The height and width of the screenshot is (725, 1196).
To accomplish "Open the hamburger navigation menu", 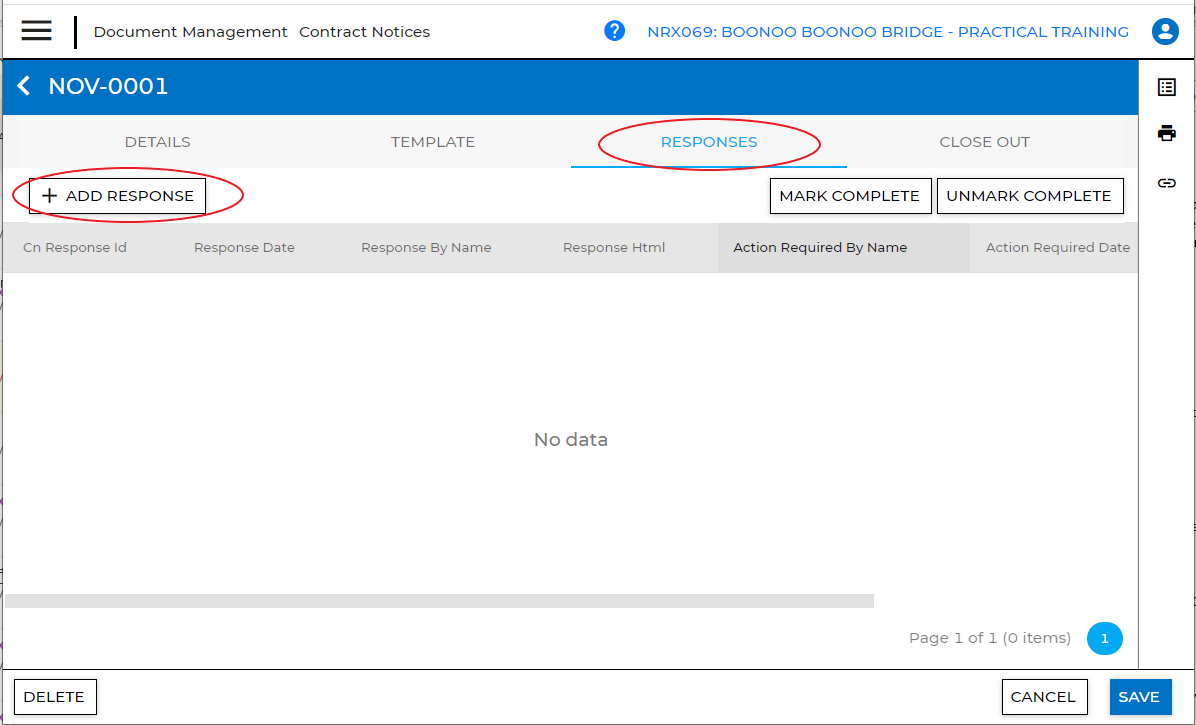I will [37, 30].
